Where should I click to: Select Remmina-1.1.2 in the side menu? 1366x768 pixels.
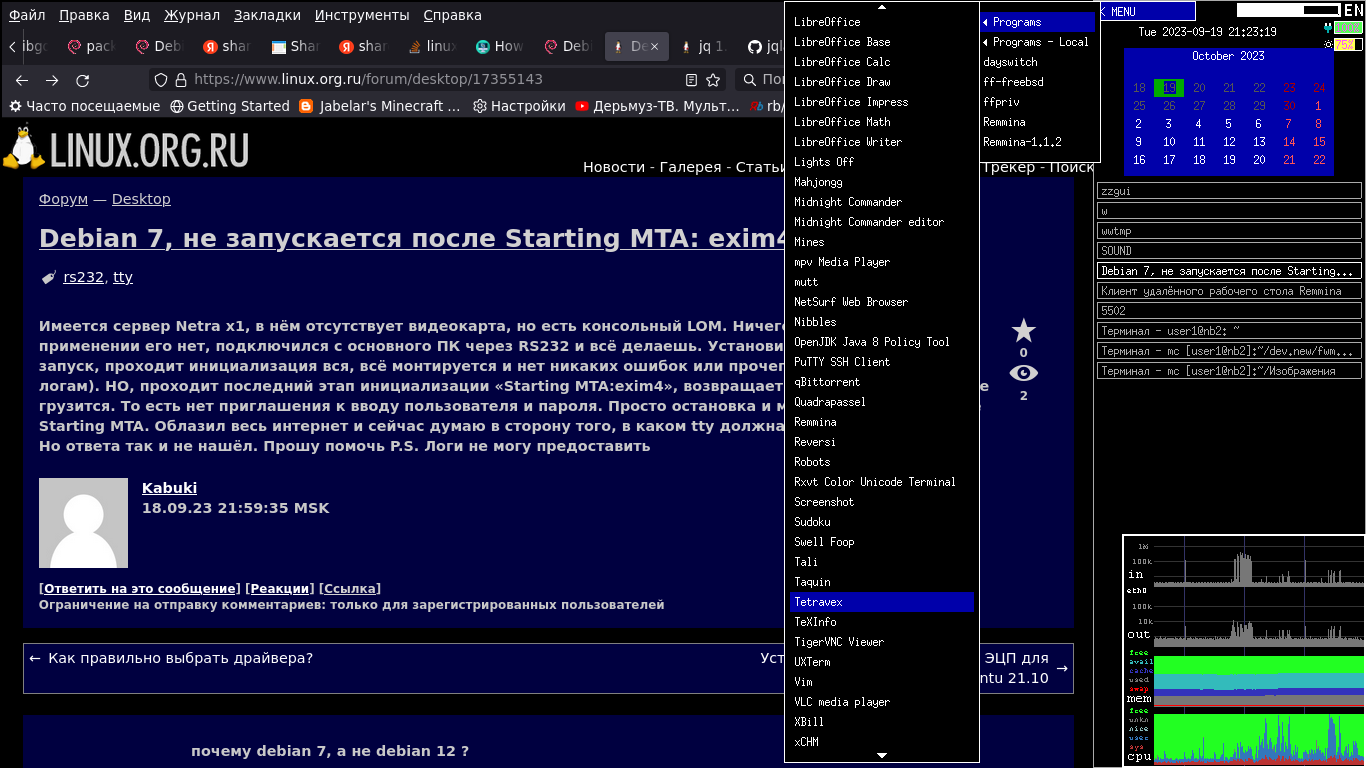[1038, 142]
